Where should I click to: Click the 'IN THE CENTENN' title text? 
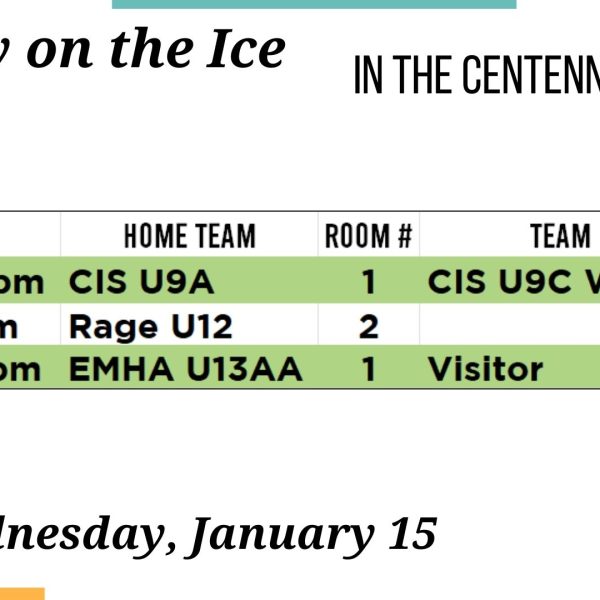(477, 75)
